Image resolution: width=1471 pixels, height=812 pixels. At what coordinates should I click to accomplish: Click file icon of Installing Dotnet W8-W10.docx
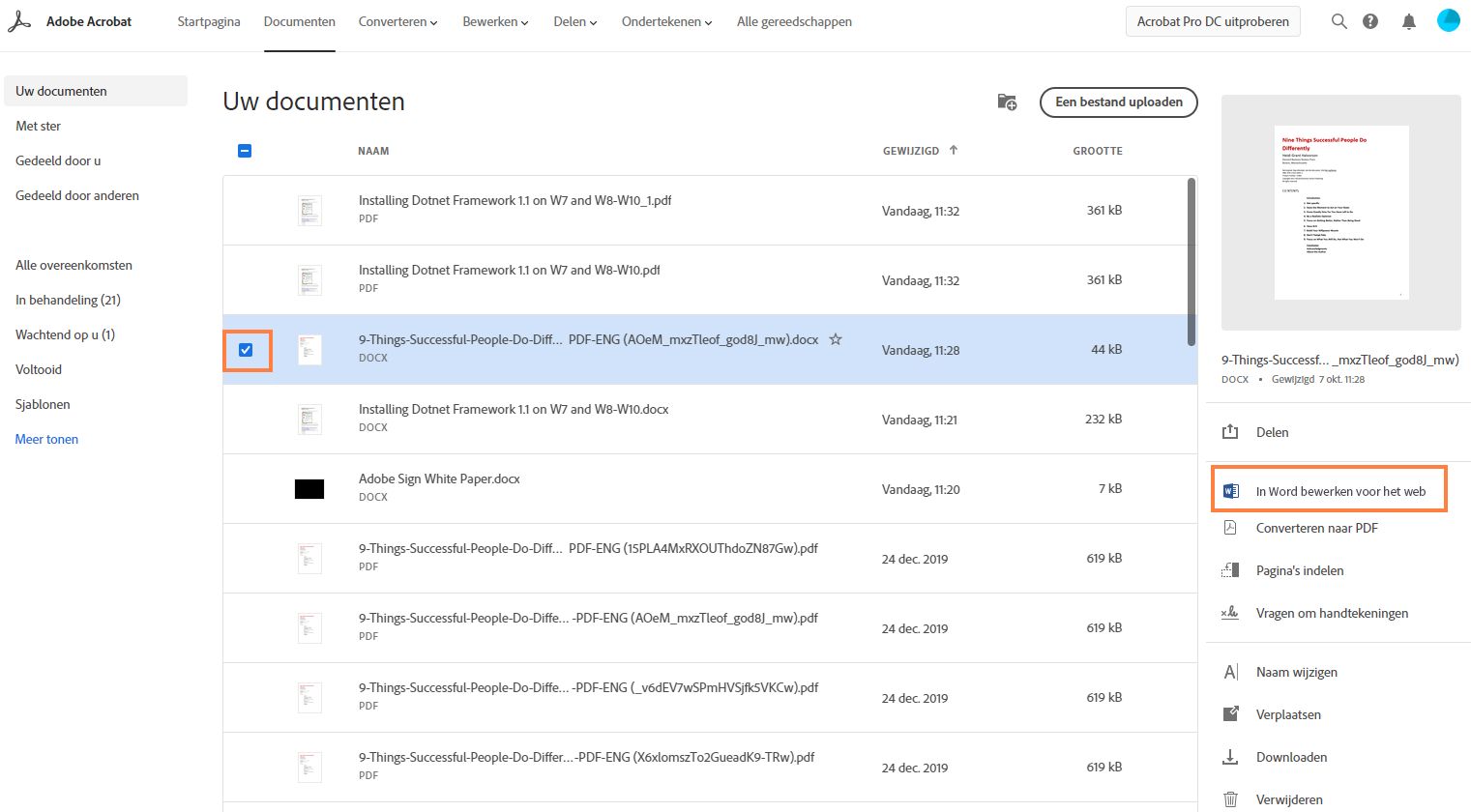point(309,420)
